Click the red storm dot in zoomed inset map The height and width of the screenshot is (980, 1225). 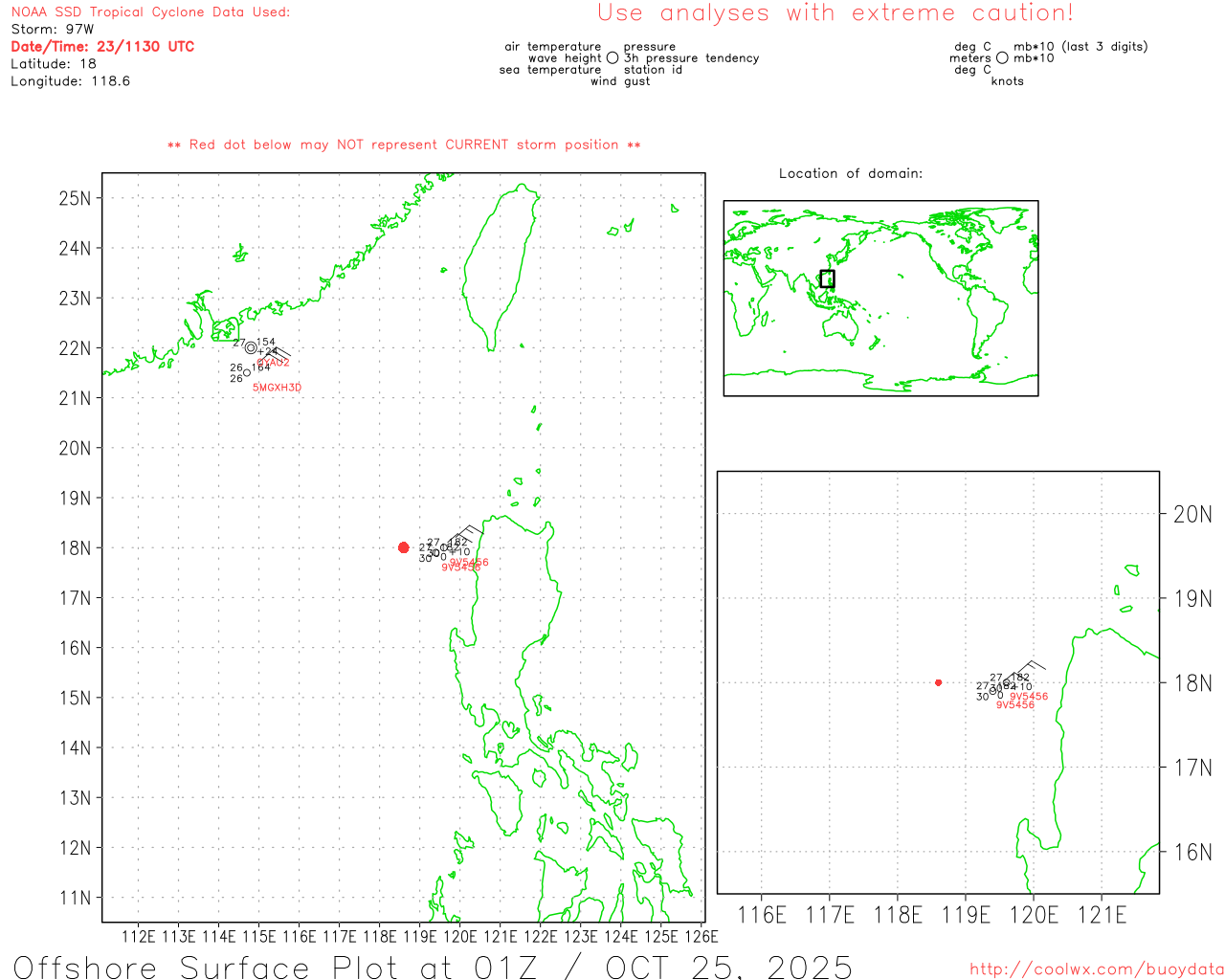(x=938, y=682)
